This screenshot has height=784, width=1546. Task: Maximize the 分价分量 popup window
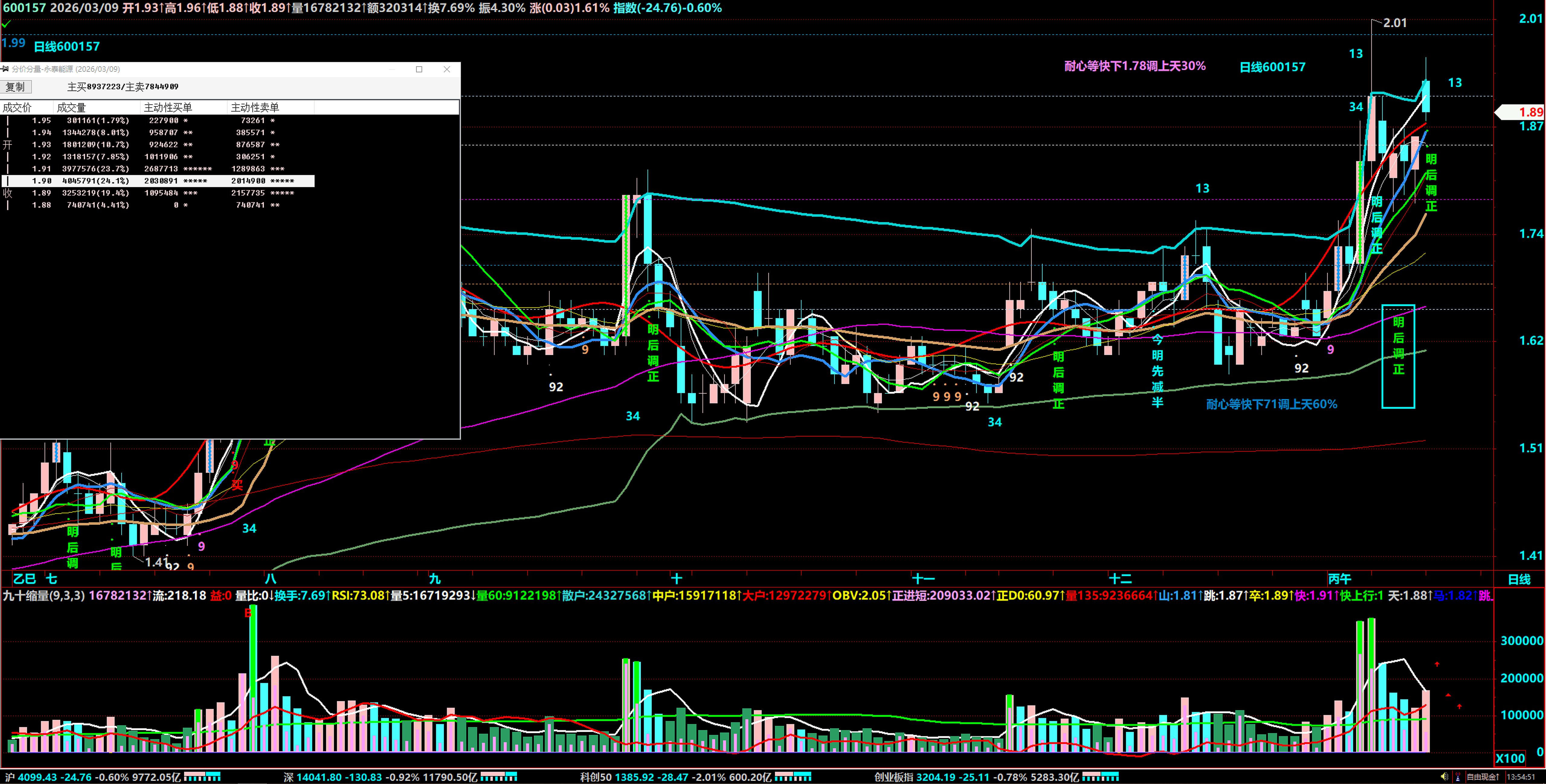(x=419, y=69)
